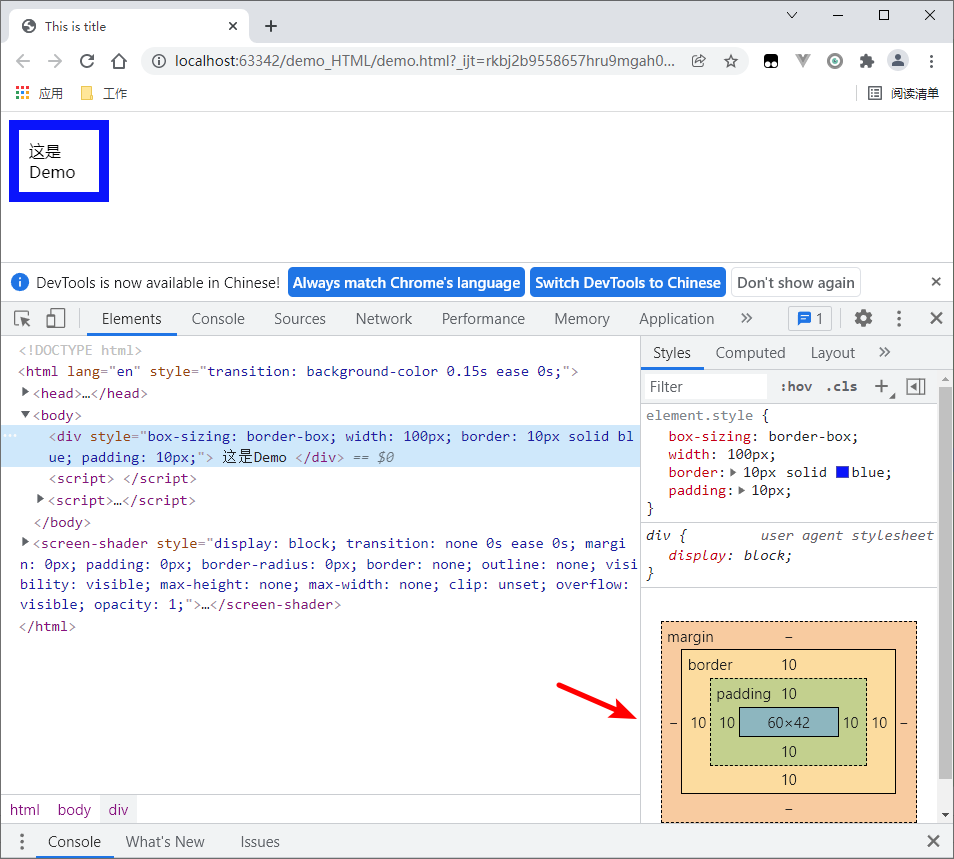Click the browser back arrow
The width and height of the screenshot is (954, 859).
pos(23,61)
